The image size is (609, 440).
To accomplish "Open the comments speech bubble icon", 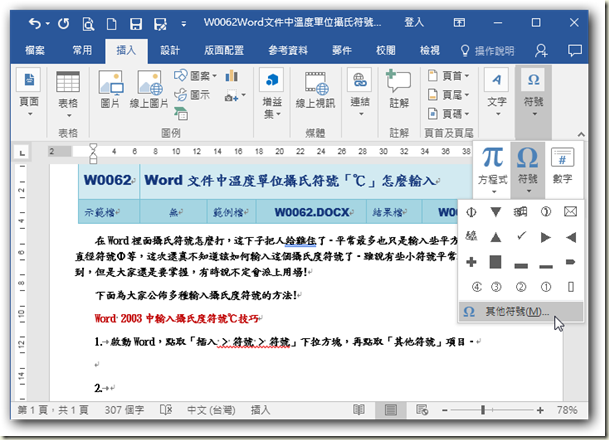I will [x=575, y=50].
